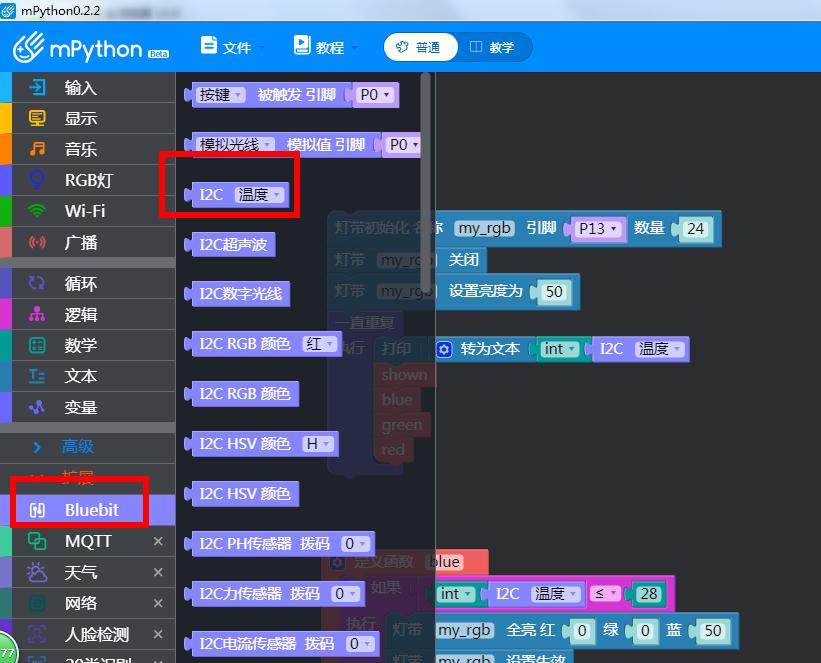Select the 变量 variable icon
This screenshot has width=821, height=663.
pos(37,407)
